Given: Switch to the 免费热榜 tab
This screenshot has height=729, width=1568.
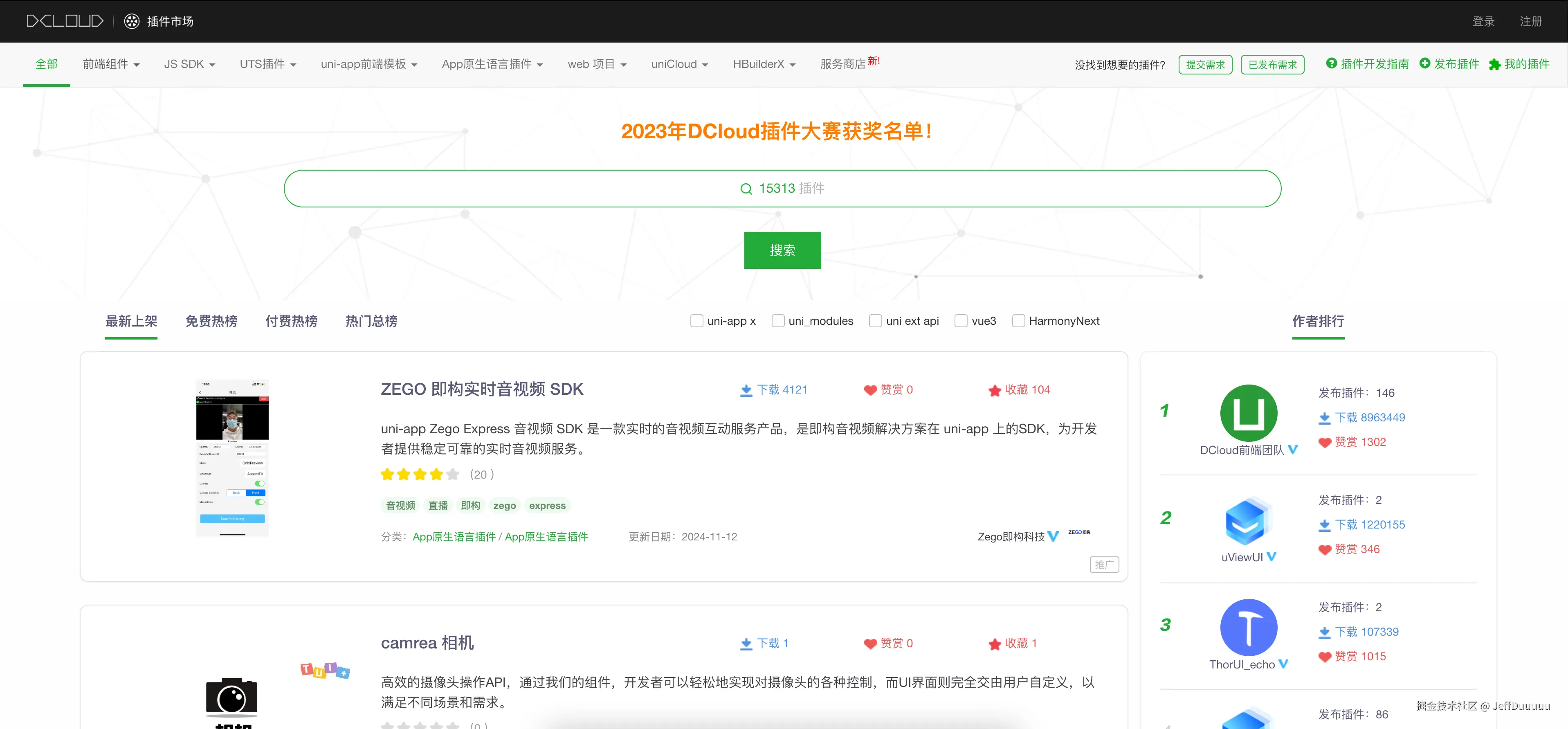Looking at the screenshot, I should (x=211, y=321).
